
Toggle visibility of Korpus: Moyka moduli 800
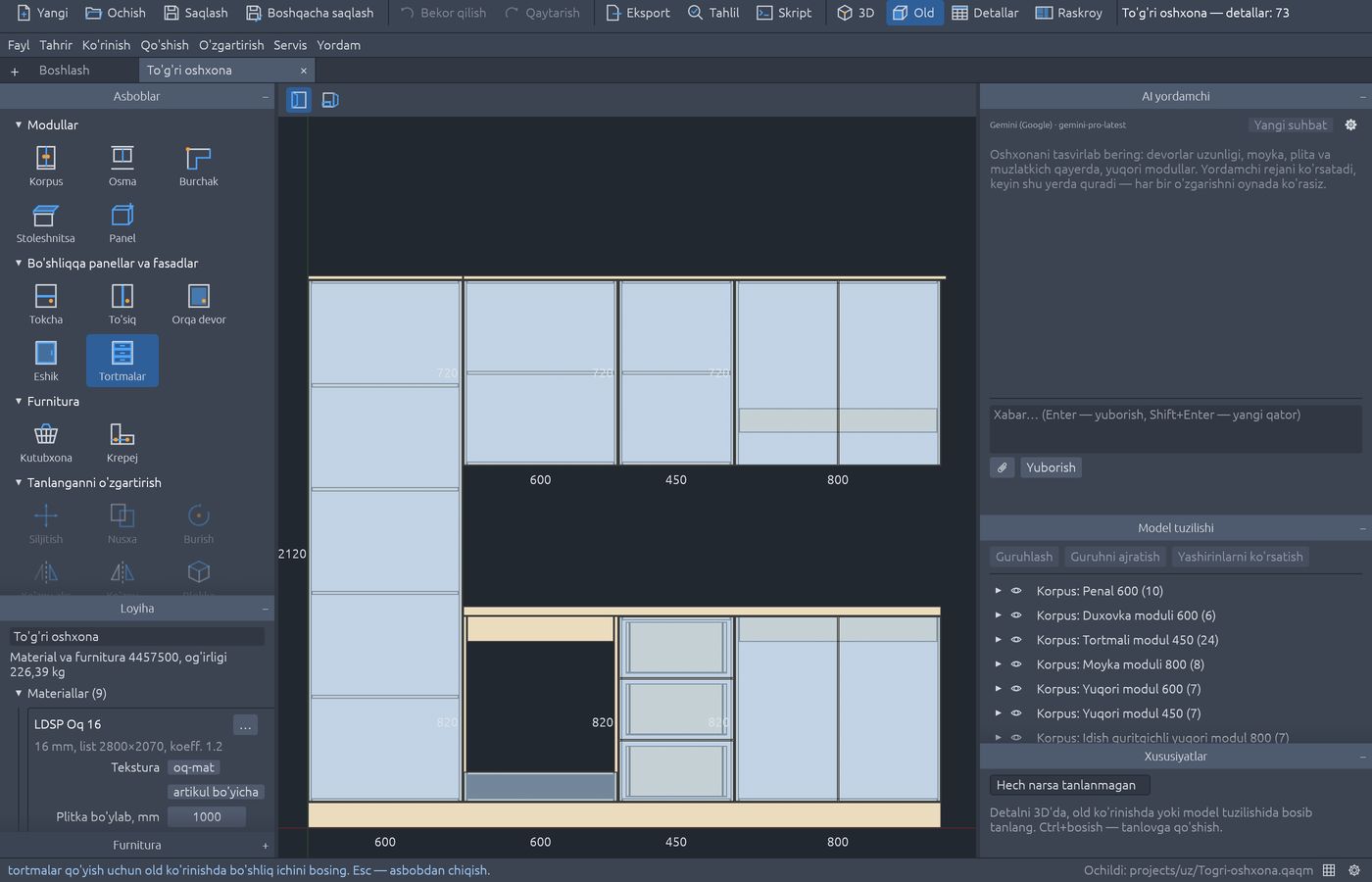(1016, 664)
